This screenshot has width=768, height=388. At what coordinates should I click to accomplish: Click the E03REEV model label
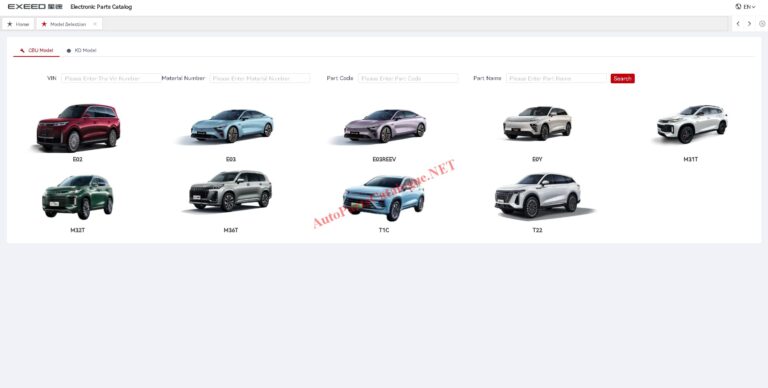pyautogui.click(x=384, y=159)
